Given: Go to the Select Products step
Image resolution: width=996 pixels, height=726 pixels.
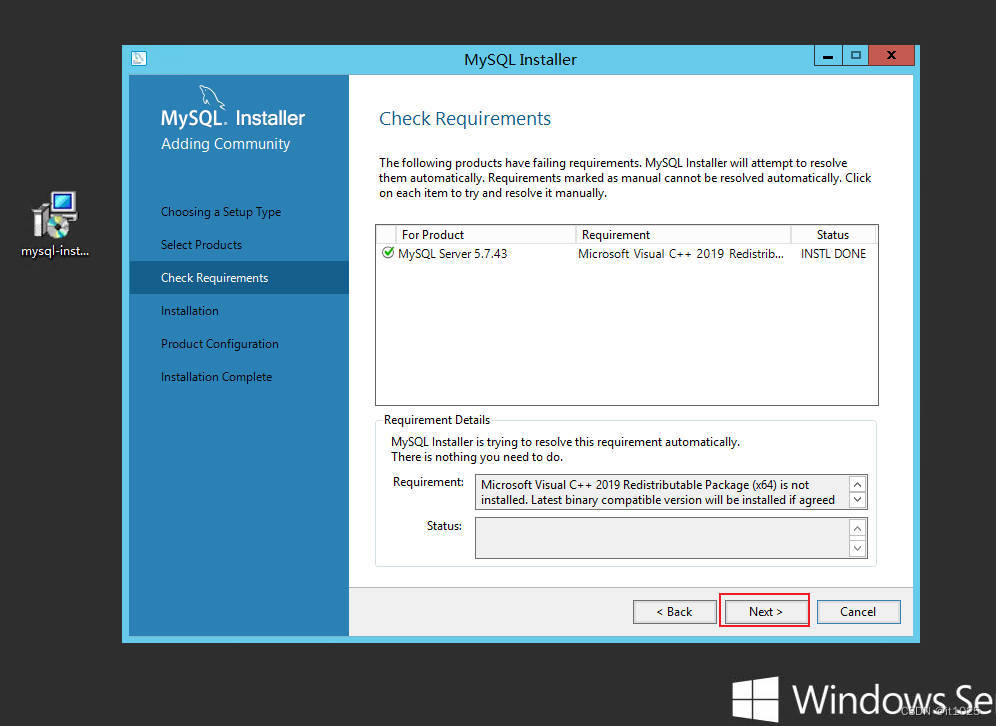Looking at the screenshot, I should (201, 245).
